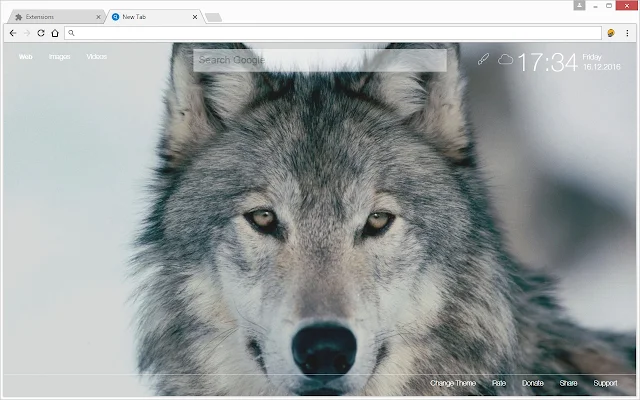This screenshot has height=400, width=640.
Task: Click the Donate link
Action: click(533, 383)
